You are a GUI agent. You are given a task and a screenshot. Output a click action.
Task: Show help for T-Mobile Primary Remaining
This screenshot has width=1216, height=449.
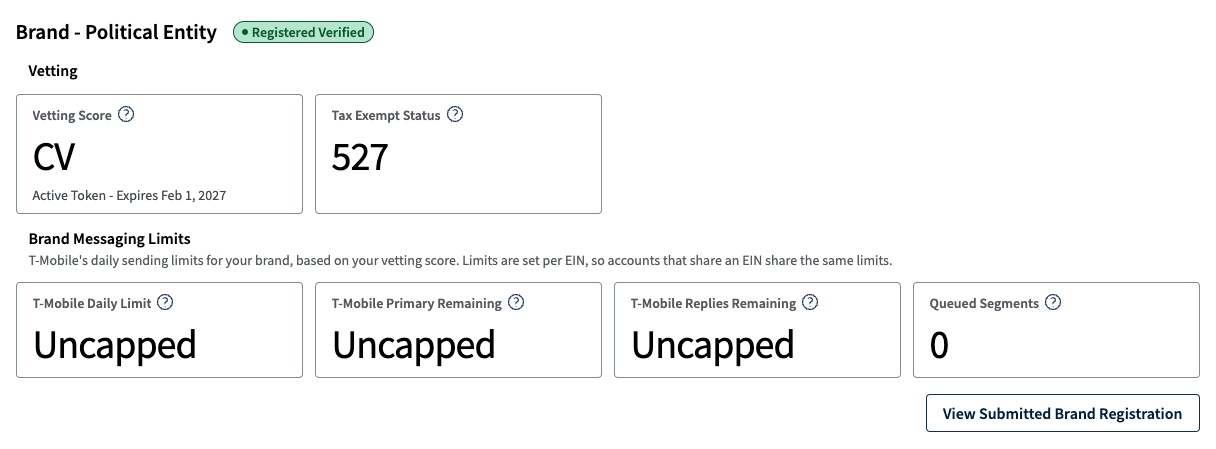[x=516, y=302]
